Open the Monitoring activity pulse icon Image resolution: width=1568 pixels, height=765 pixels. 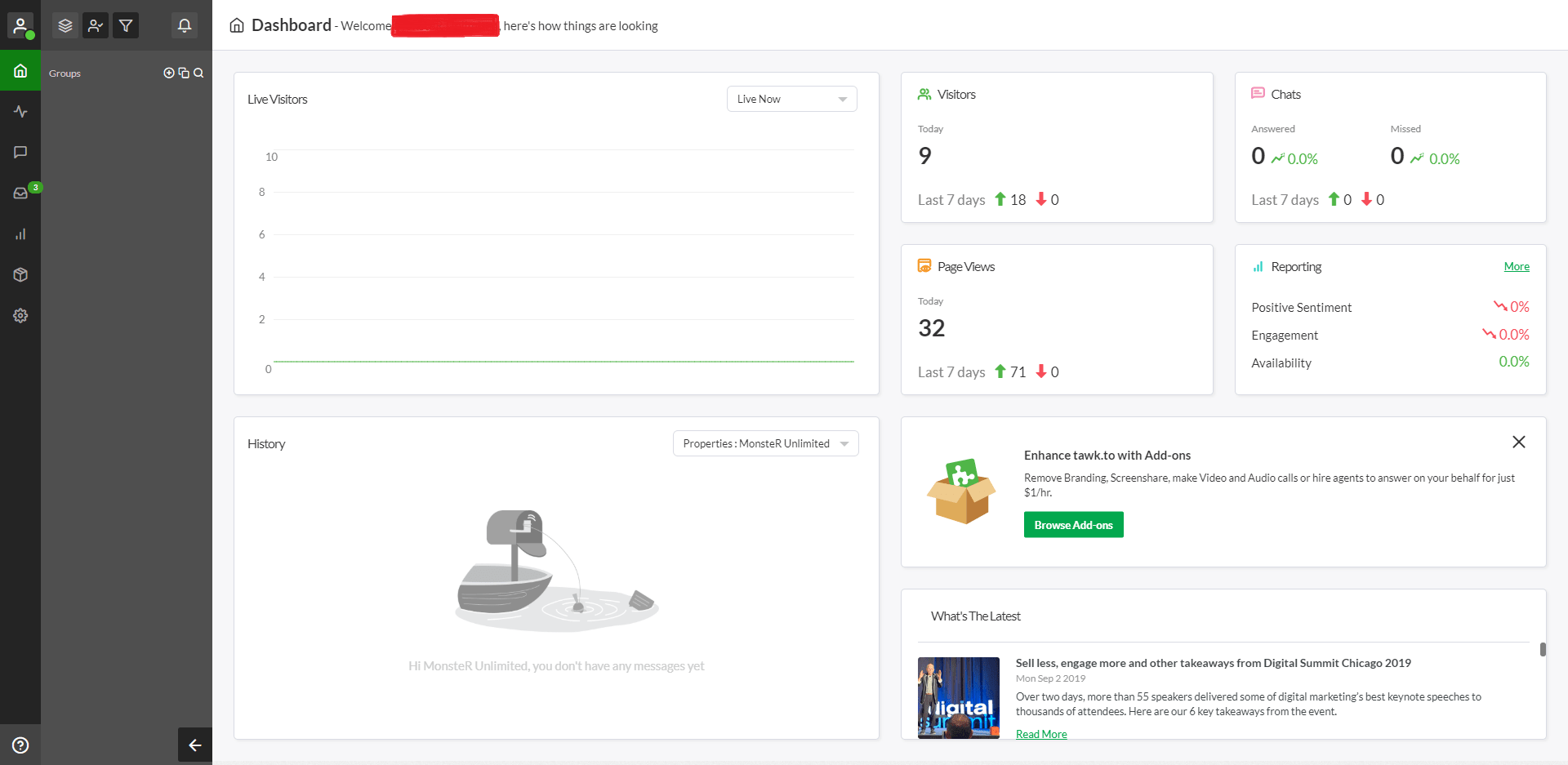(x=20, y=112)
